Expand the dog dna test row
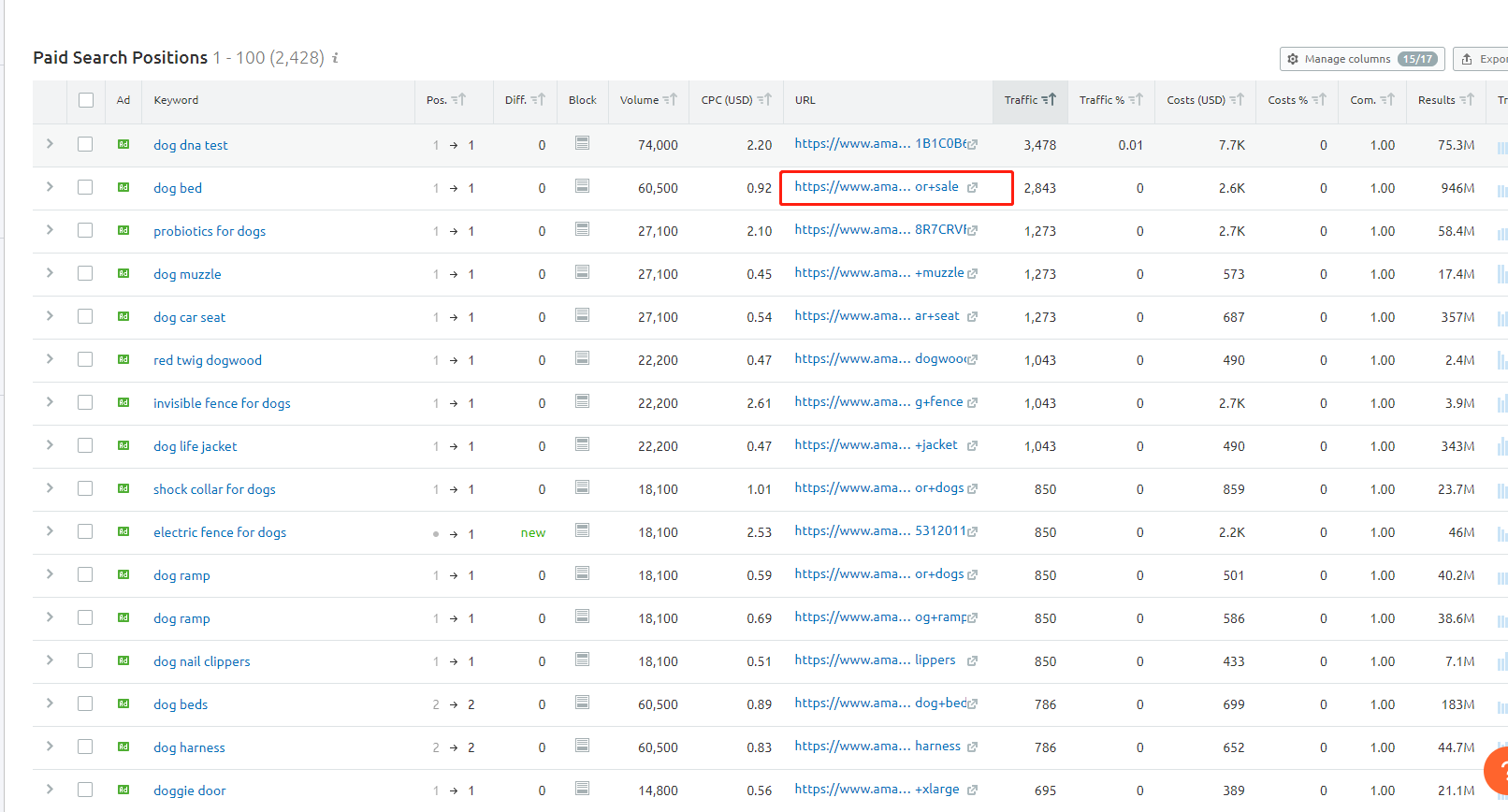The image size is (1508, 812). (x=50, y=144)
